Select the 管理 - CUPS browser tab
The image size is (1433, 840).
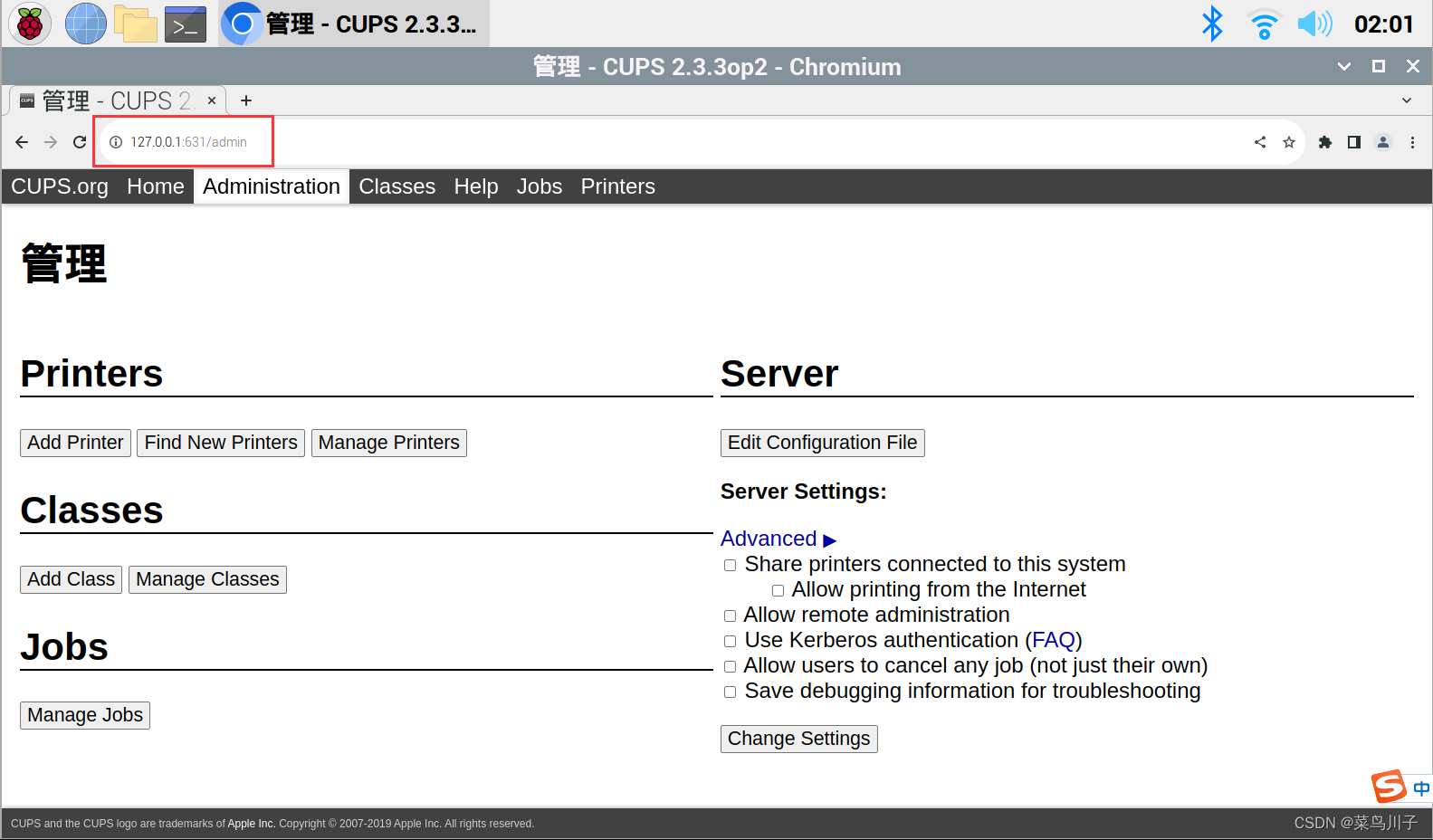118,100
